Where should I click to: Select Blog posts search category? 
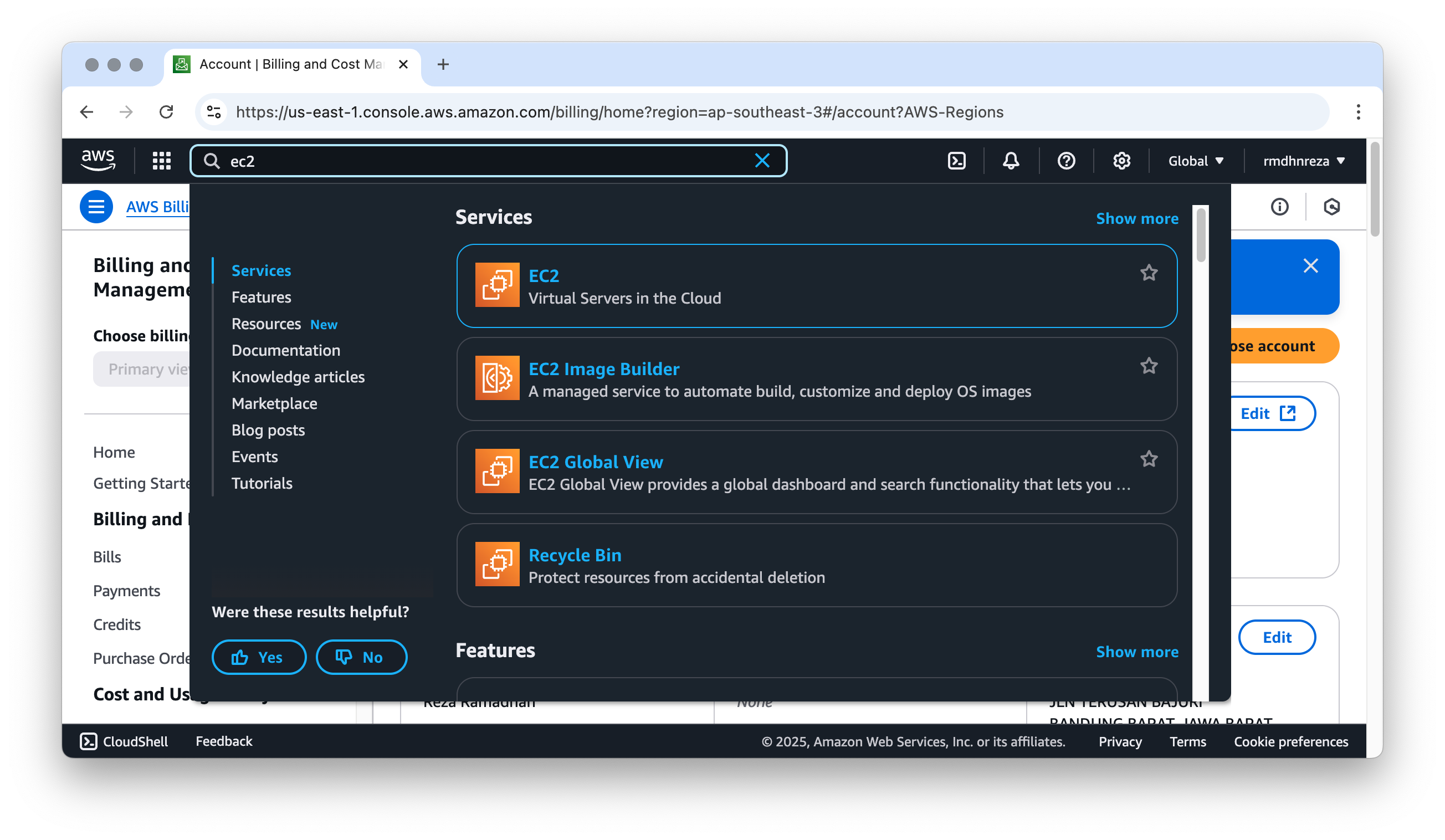click(x=268, y=430)
